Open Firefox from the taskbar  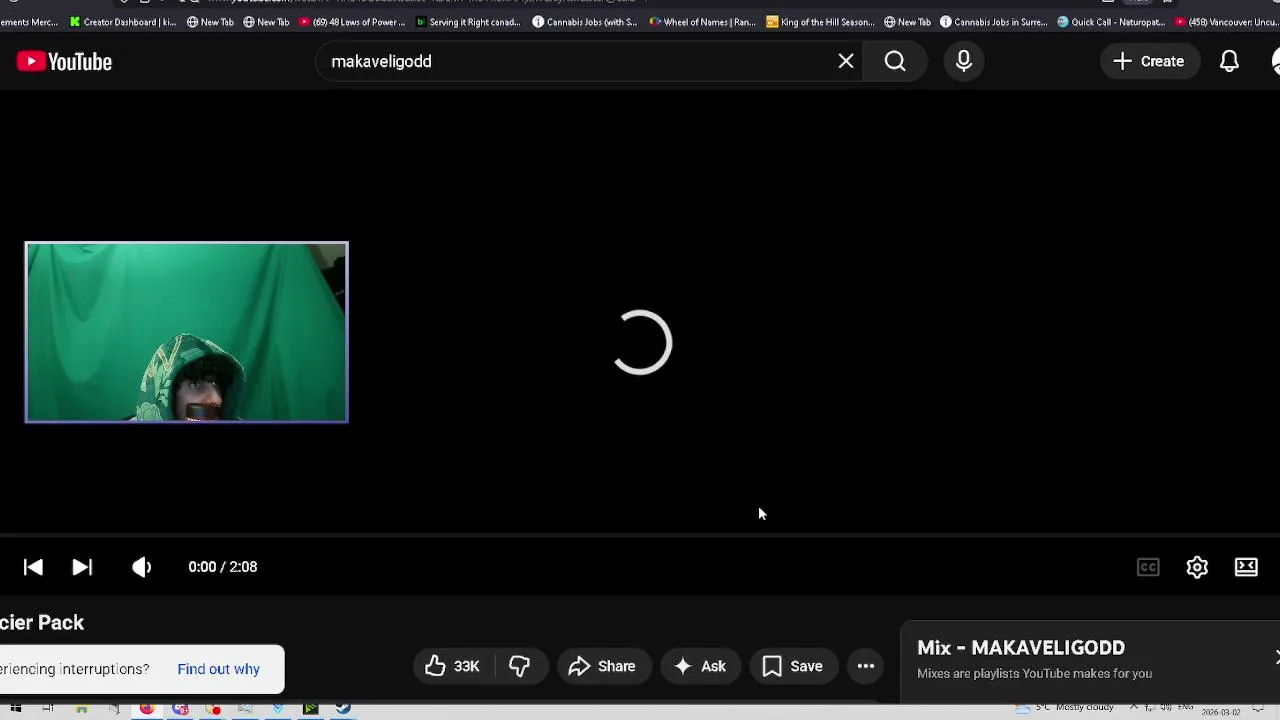147,709
